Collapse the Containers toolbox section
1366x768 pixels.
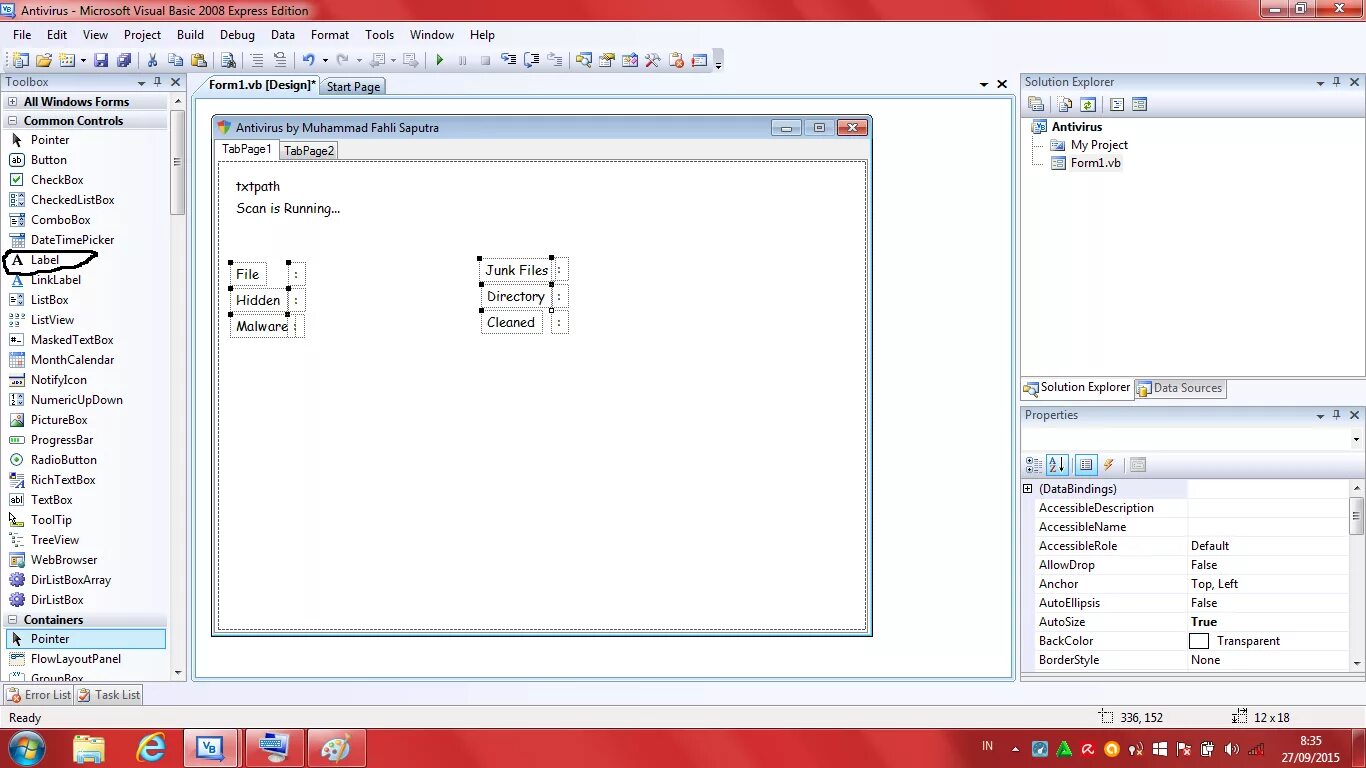(12, 620)
